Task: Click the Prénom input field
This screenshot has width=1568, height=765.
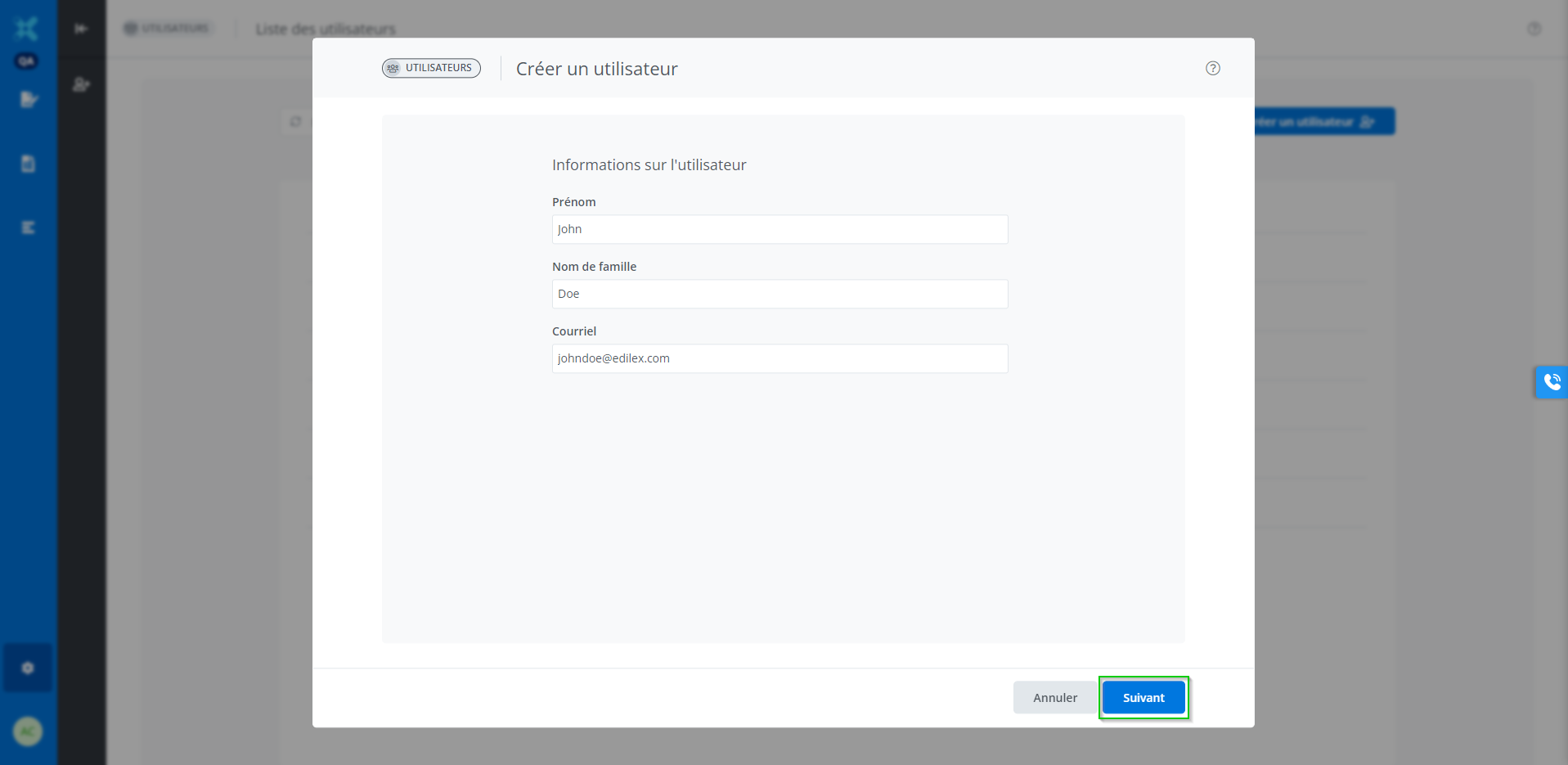Action: pyautogui.click(x=779, y=229)
